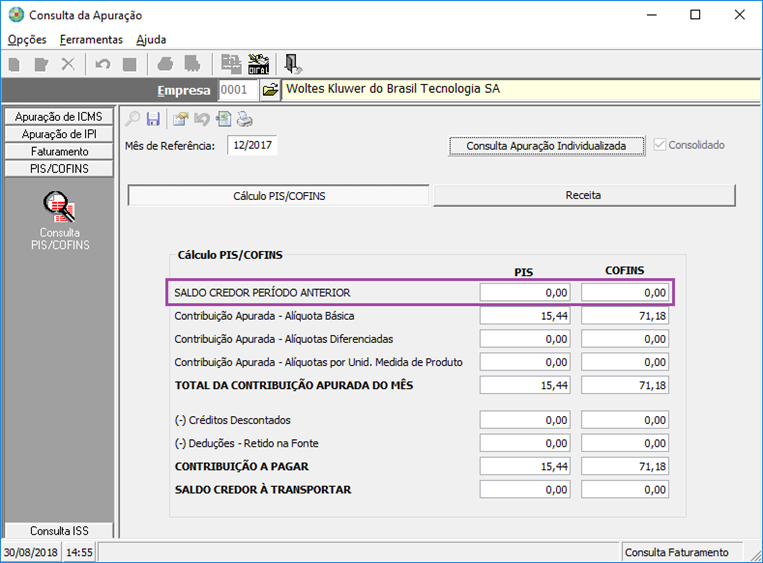Open the Consulta ISS section
Image resolution: width=763 pixels, height=563 pixels.
[x=59, y=530]
